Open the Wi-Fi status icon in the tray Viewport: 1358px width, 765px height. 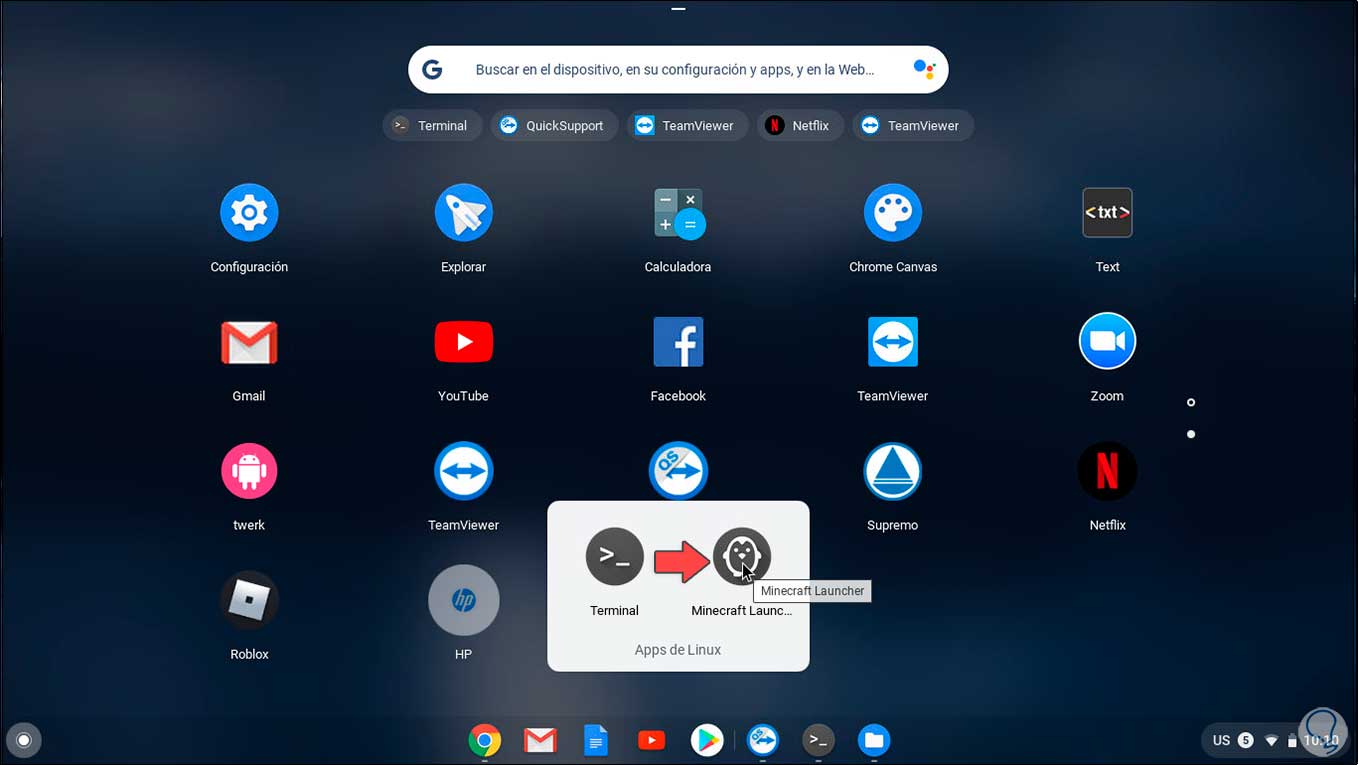tap(1271, 741)
